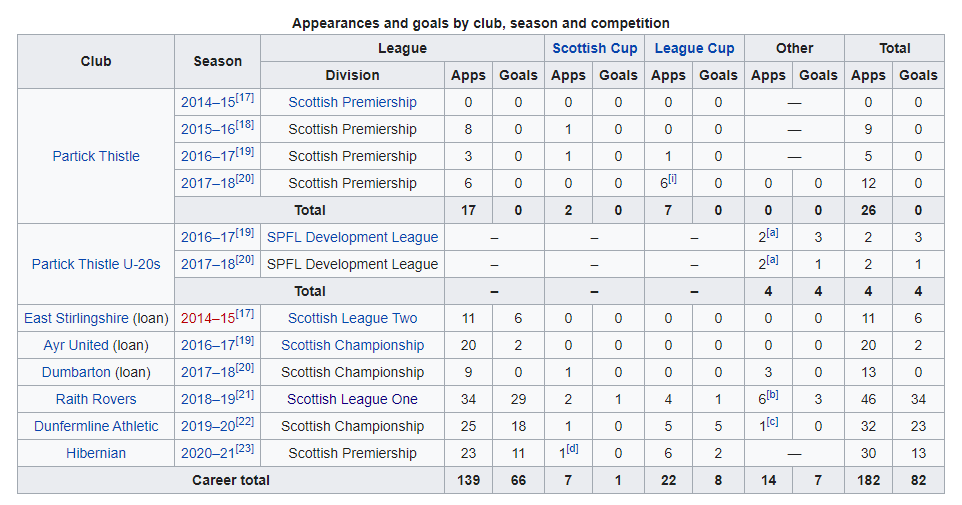Image resolution: width=962 pixels, height=505 pixels.
Task: Click the Partick Thistle club link
Action: click(96, 156)
